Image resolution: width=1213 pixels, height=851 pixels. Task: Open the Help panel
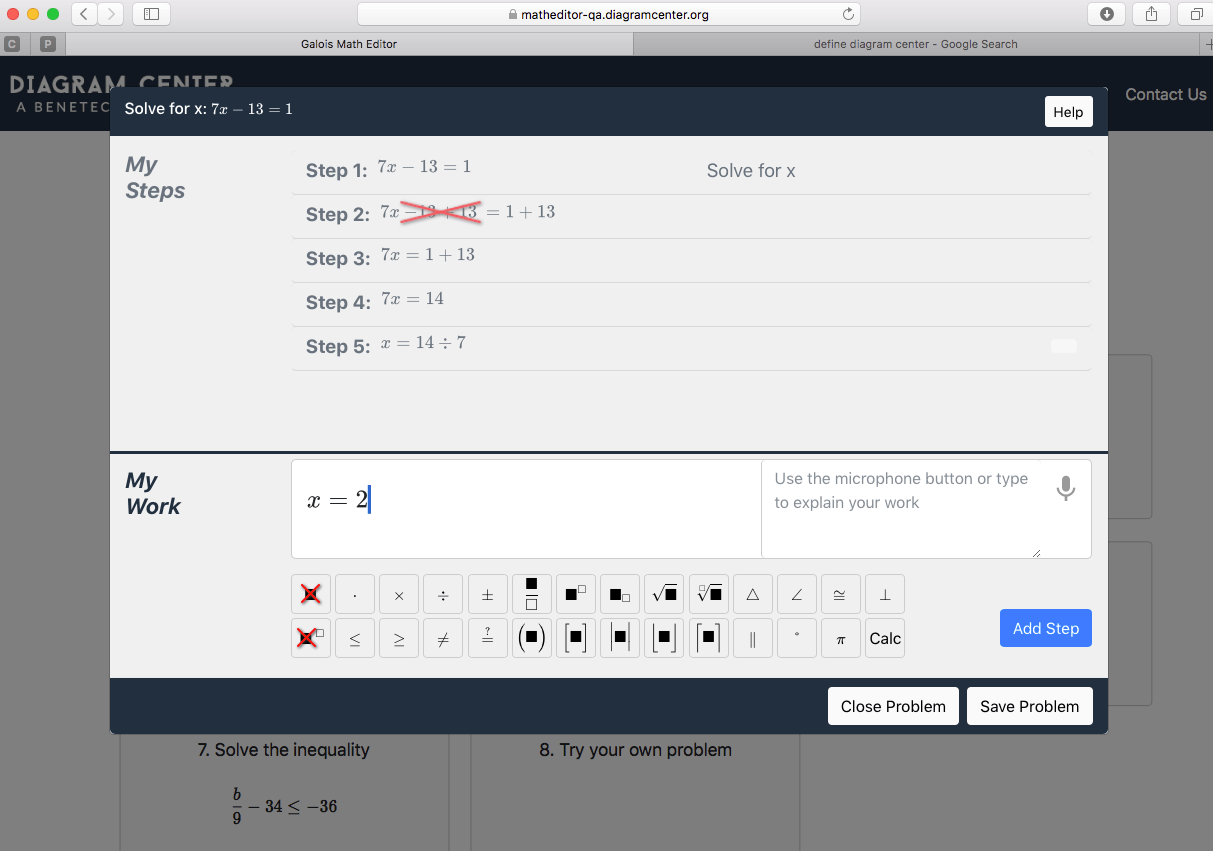click(x=1068, y=111)
